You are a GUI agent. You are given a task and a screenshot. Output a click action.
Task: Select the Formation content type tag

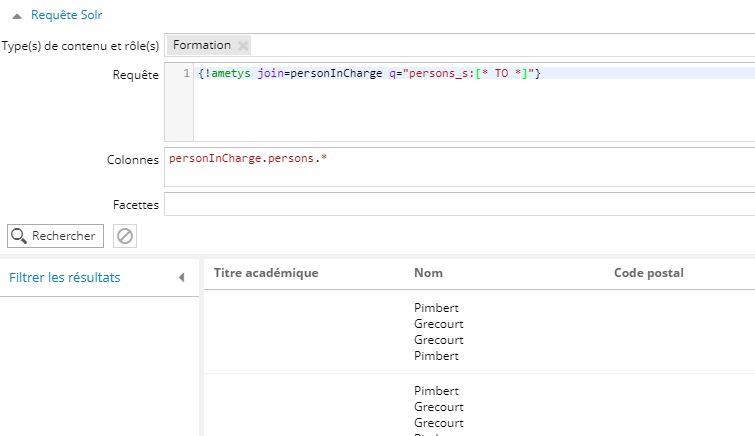point(201,45)
